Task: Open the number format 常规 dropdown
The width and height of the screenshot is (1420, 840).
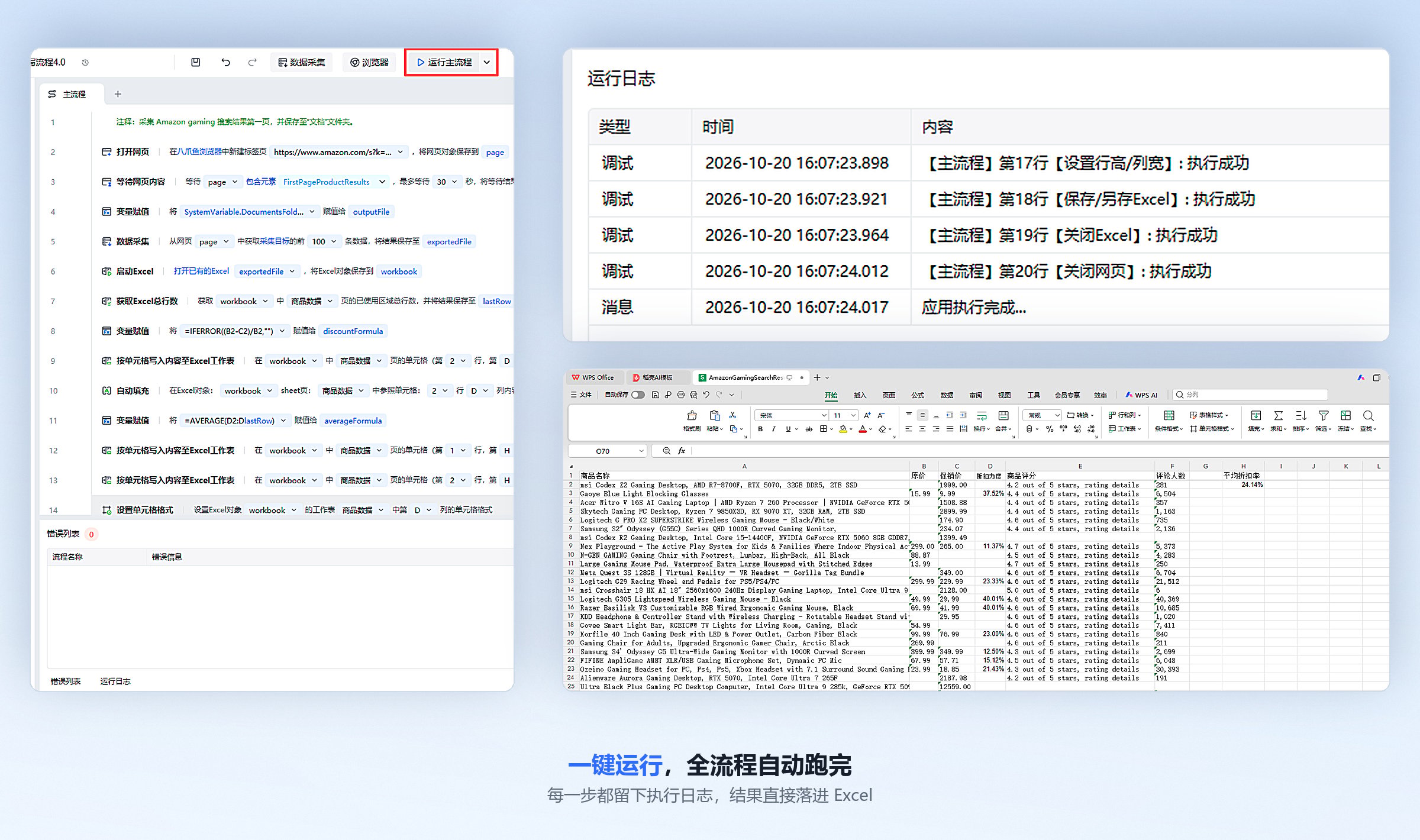Action: coord(1043,415)
